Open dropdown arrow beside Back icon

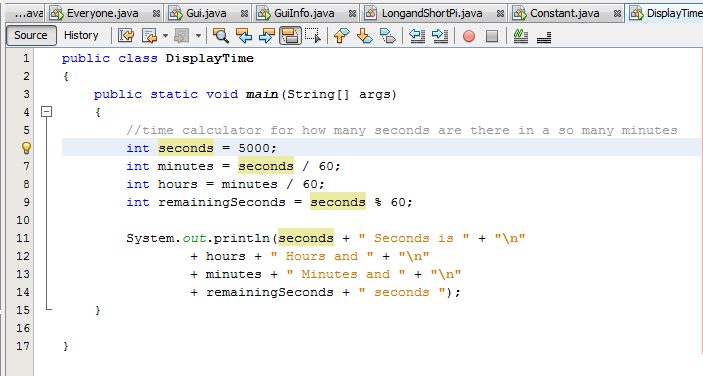click(x=165, y=35)
